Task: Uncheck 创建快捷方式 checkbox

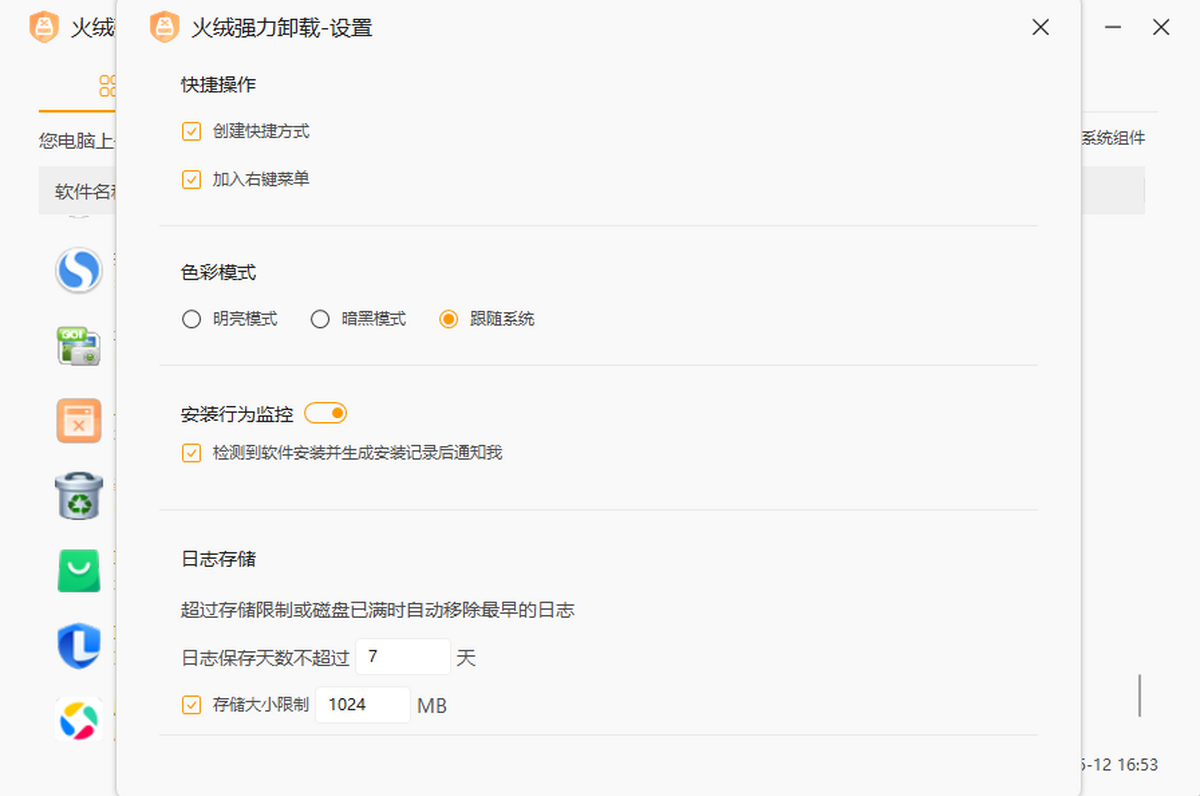Action: [x=191, y=131]
